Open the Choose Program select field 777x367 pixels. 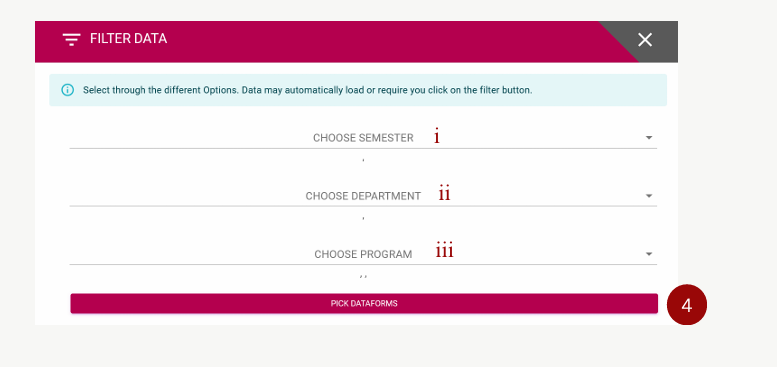point(363,254)
